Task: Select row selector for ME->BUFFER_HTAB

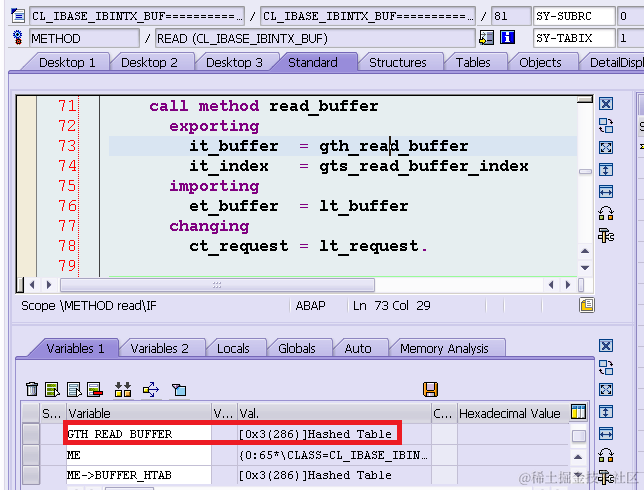Action: [31, 475]
